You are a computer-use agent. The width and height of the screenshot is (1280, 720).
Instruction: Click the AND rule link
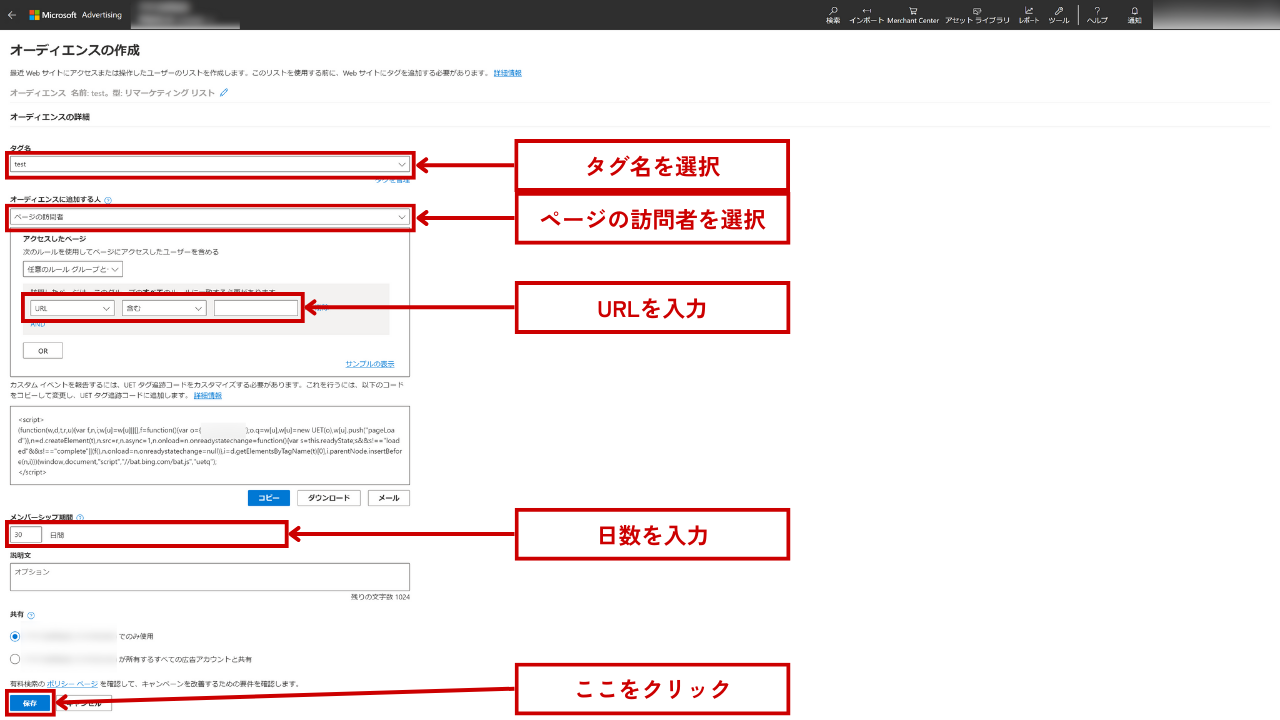click(x=37, y=324)
